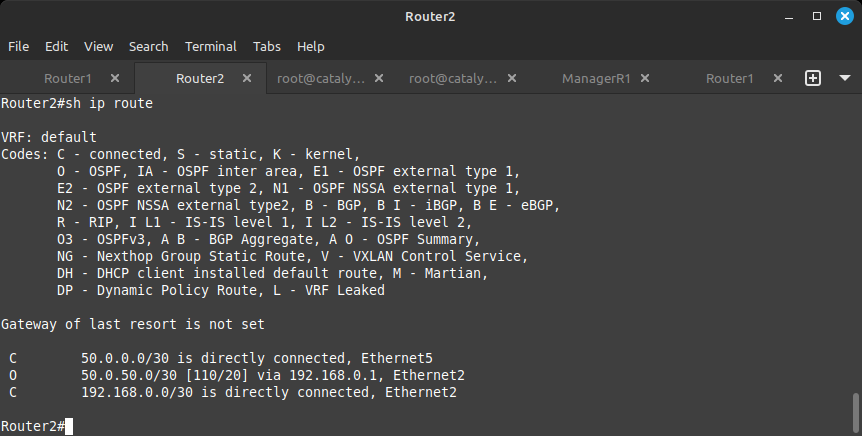Click the terminal vertical scrollbar

pos(855,413)
